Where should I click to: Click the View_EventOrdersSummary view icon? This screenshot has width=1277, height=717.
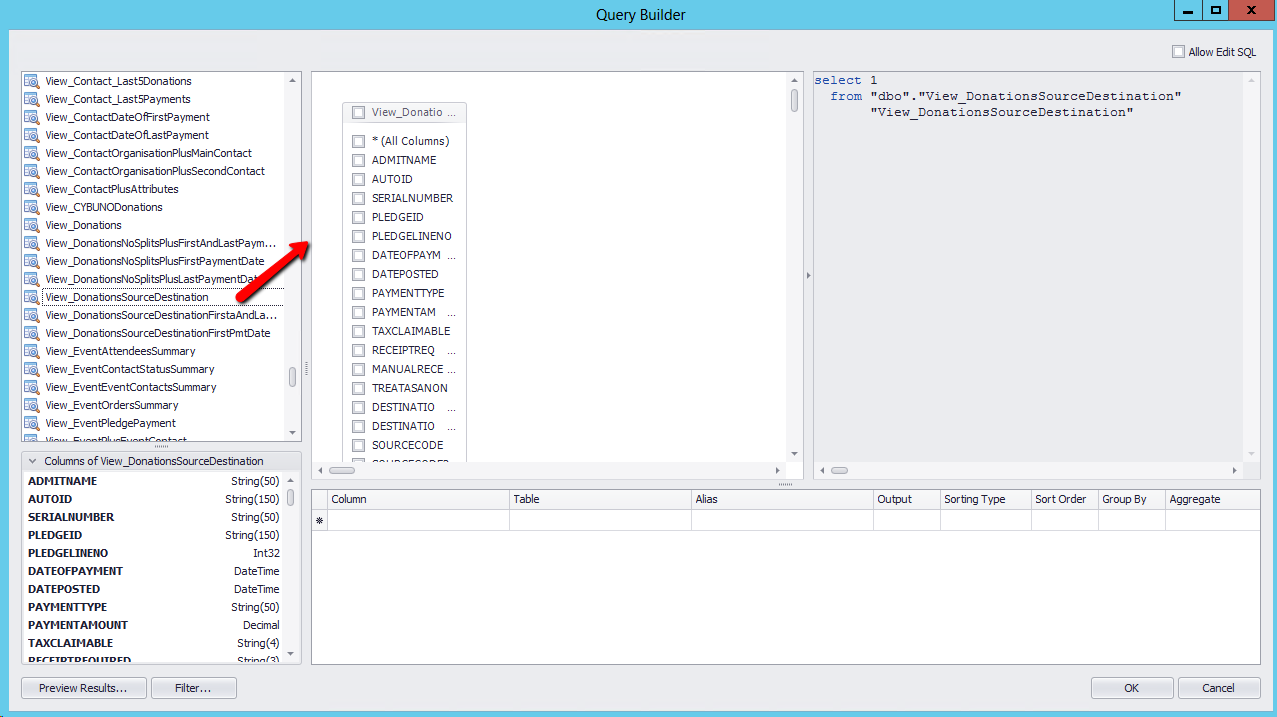[31, 405]
